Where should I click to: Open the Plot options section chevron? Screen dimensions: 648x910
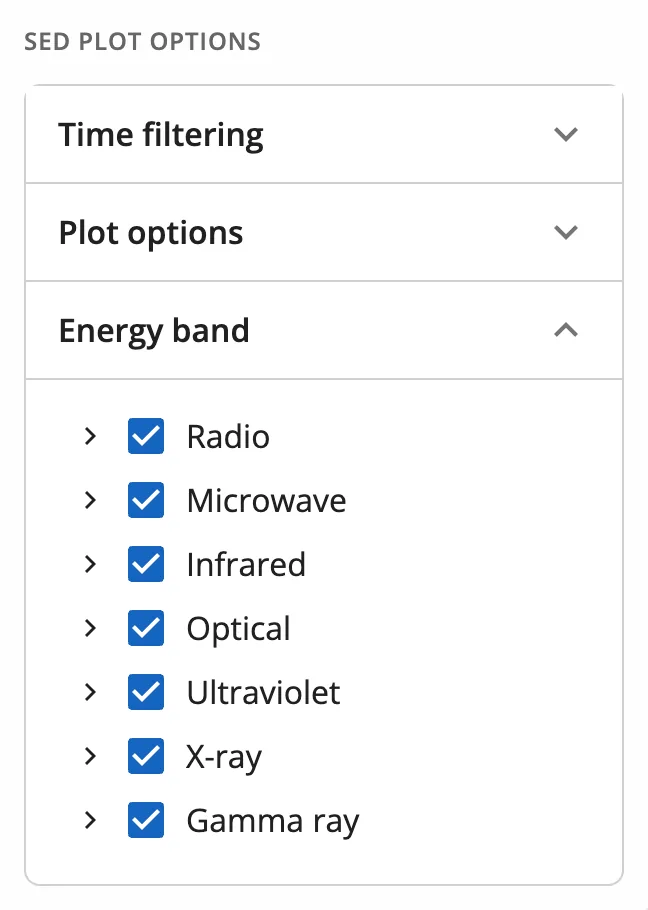point(566,233)
